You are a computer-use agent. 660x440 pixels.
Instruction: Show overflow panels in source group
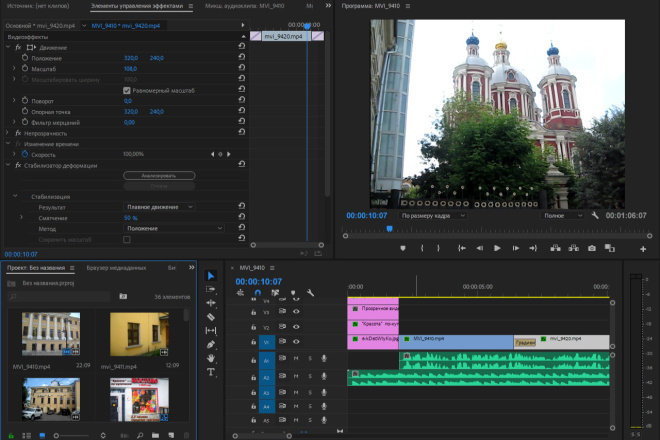pos(328,5)
